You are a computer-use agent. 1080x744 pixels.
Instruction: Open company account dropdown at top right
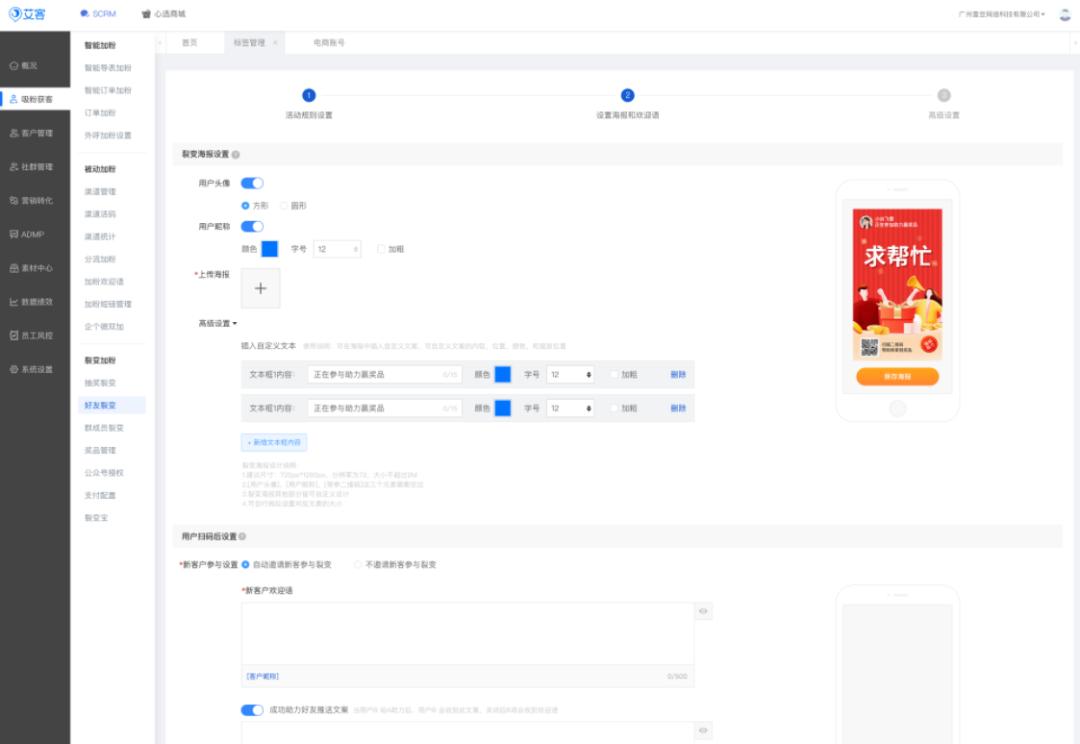(x=1001, y=15)
